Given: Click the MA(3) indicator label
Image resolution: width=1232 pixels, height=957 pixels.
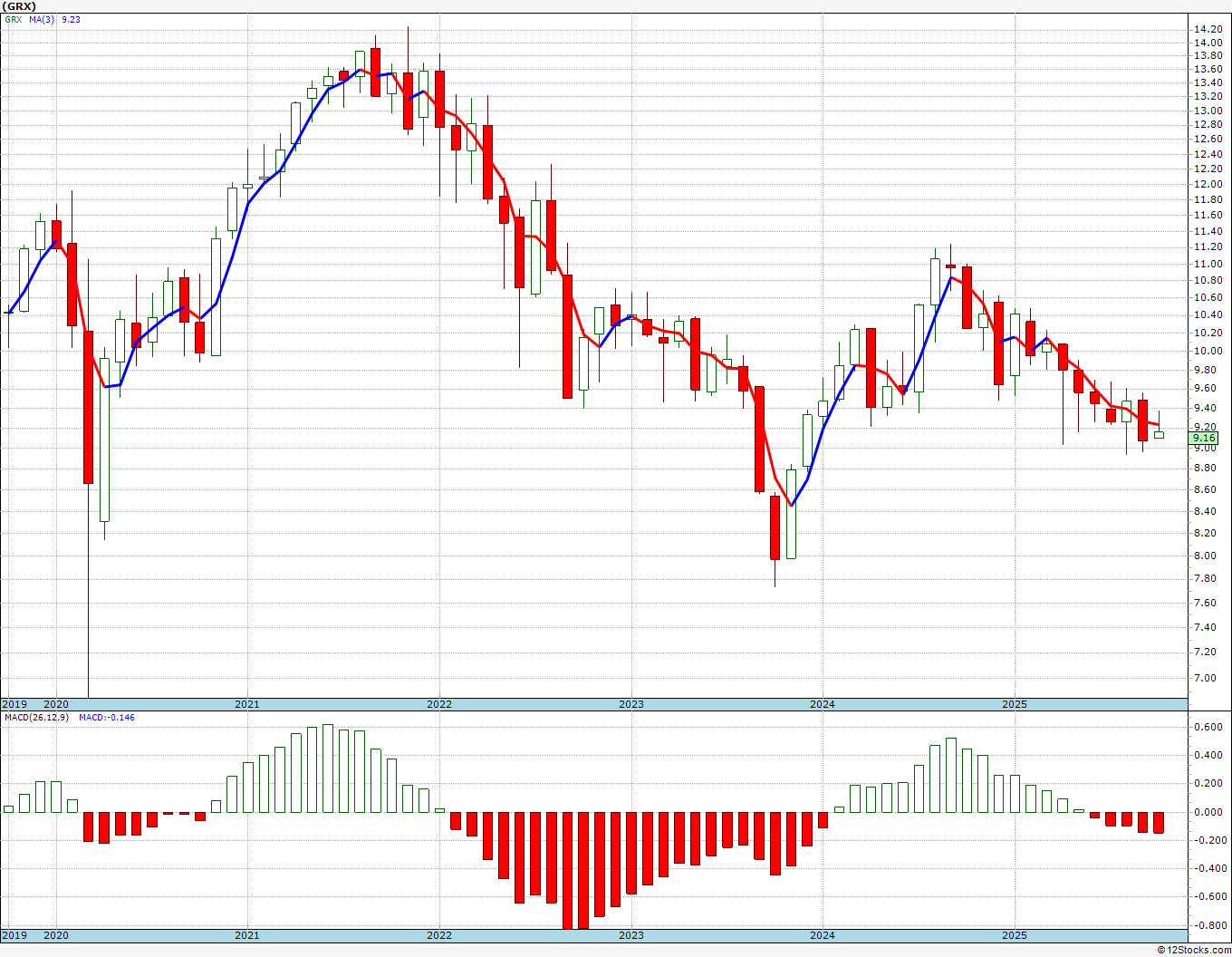Looking at the screenshot, I should pyautogui.click(x=42, y=19).
